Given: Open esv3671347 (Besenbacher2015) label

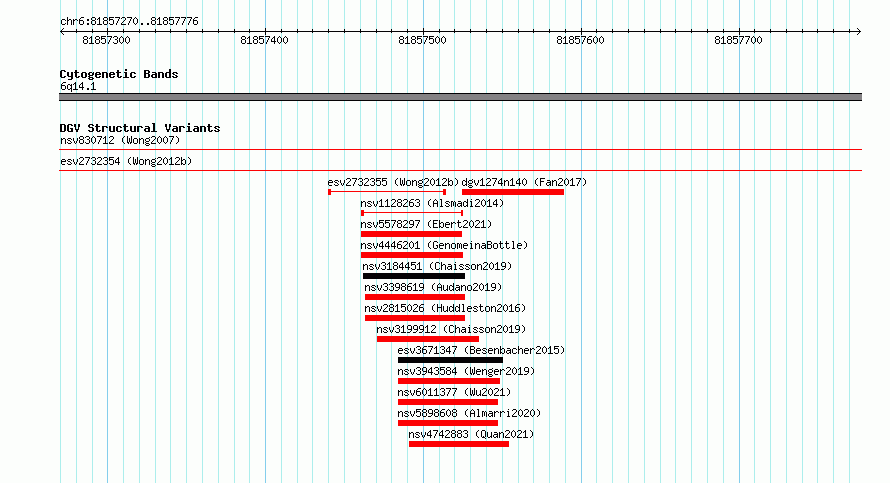Looking at the screenshot, I should click(481, 350).
